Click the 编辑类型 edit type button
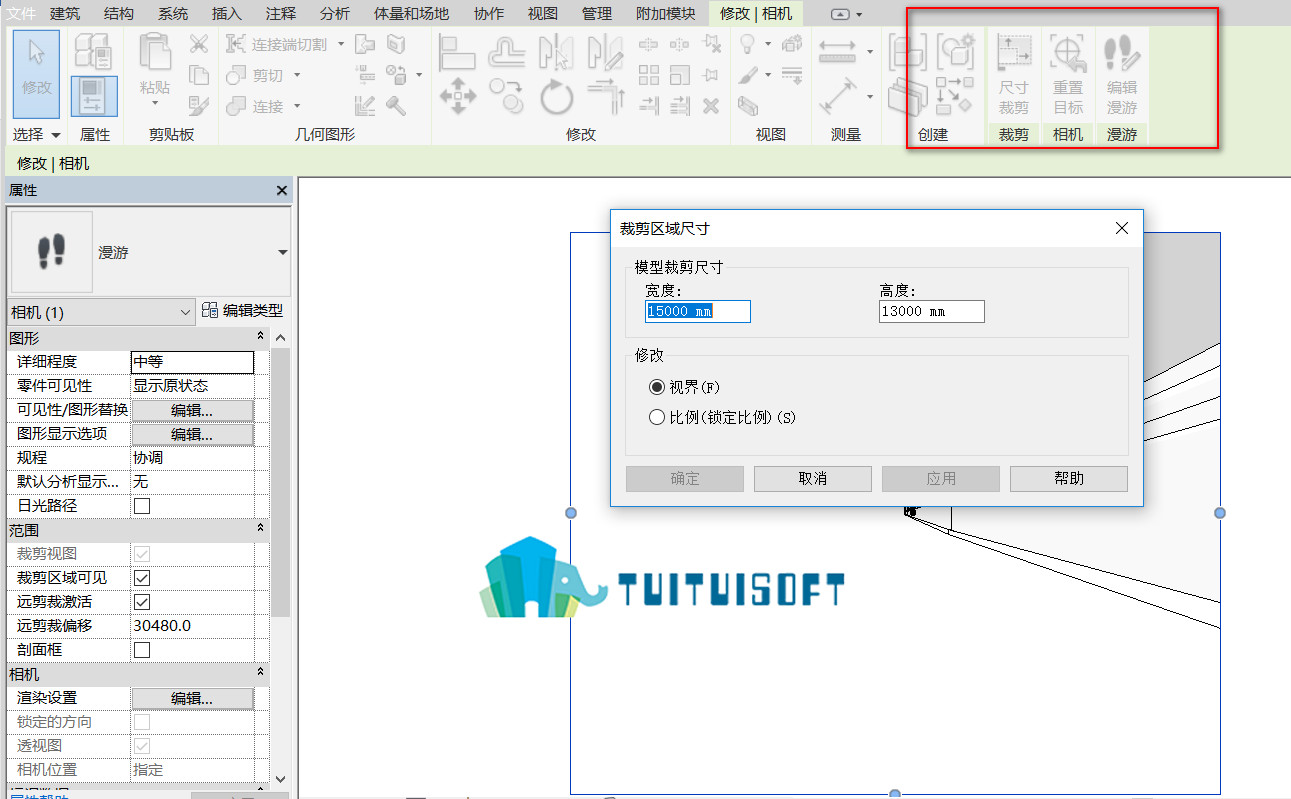The width and height of the screenshot is (1291, 799). coord(242,311)
